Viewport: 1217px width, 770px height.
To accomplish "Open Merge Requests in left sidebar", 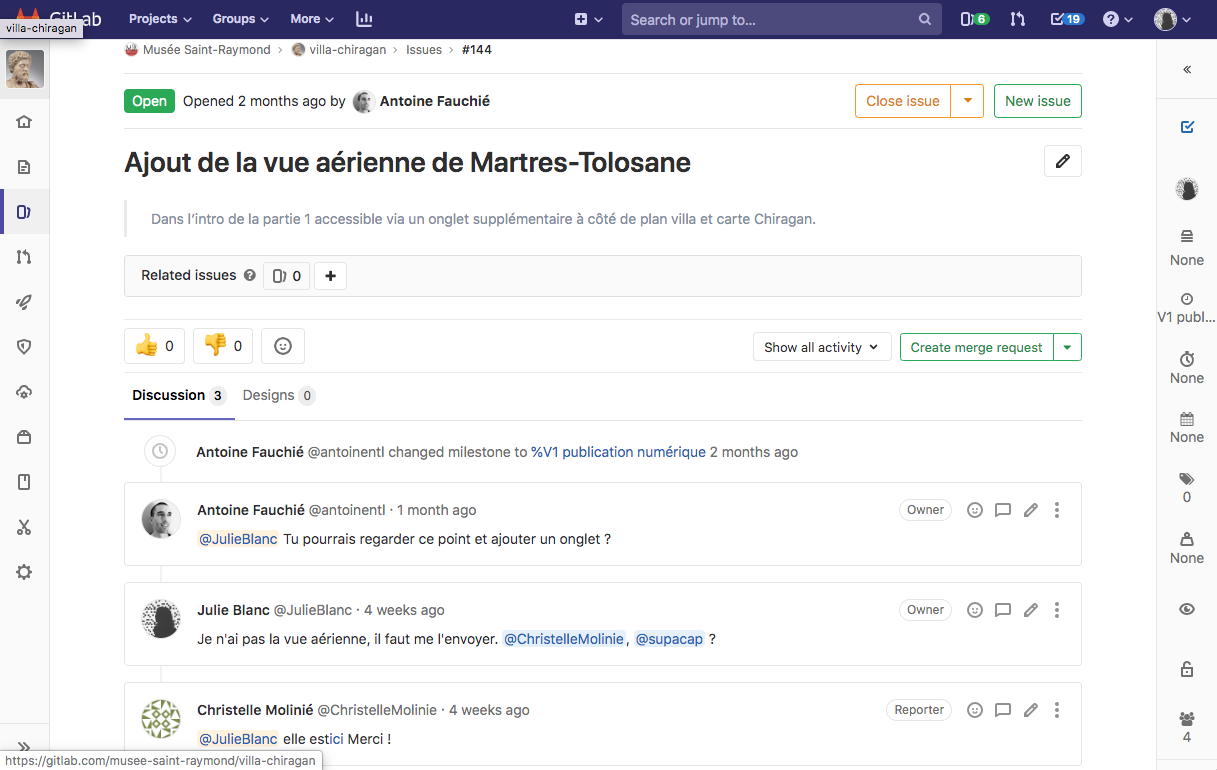I will [24, 257].
